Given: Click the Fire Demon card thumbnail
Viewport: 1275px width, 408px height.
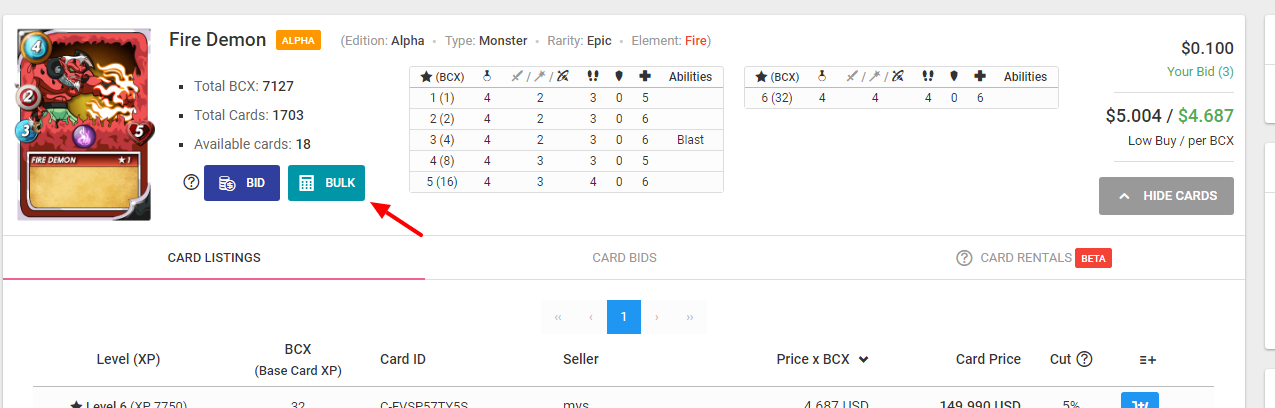Looking at the screenshot, I should coord(84,125).
